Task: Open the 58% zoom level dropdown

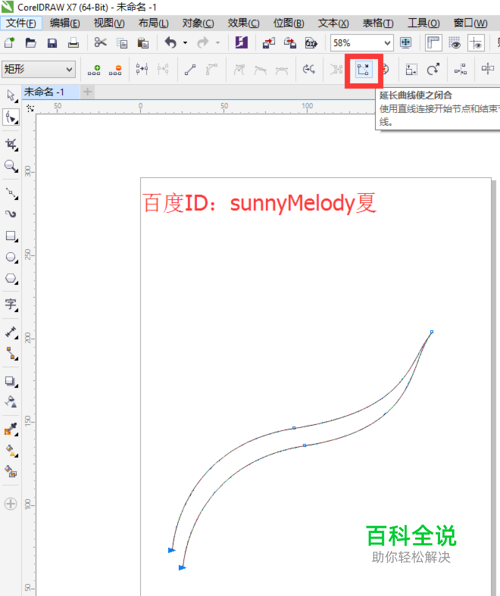Action: (387, 43)
